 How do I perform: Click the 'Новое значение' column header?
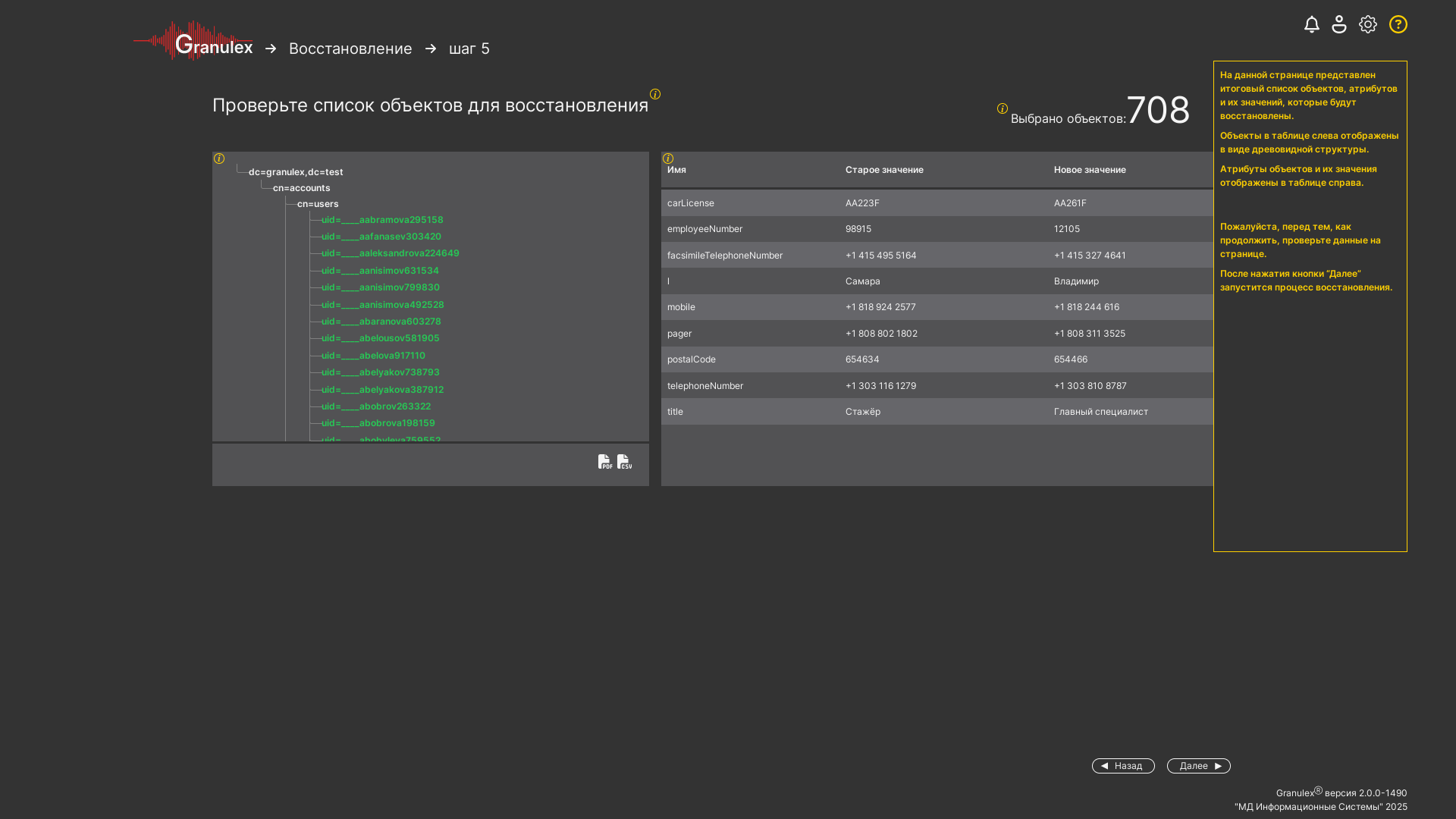[x=1090, y=170]
